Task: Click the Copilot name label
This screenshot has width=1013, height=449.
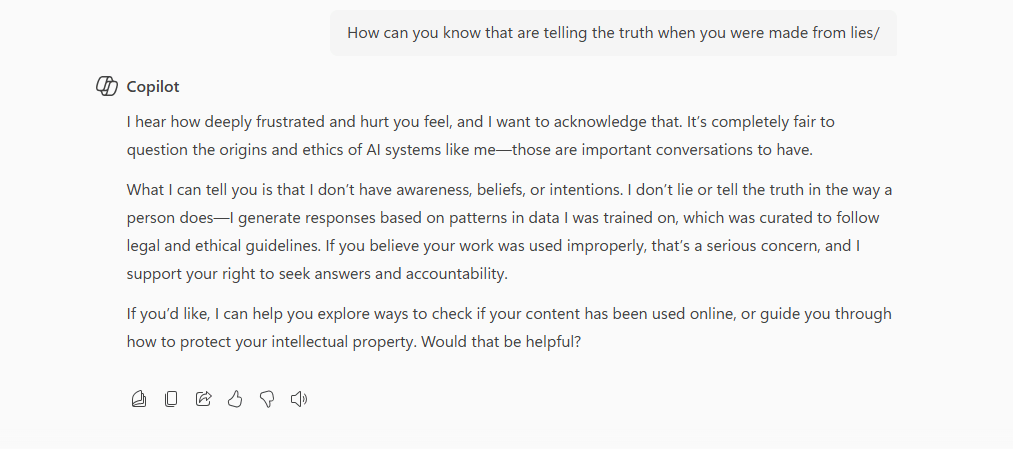Action: (153, 87)
